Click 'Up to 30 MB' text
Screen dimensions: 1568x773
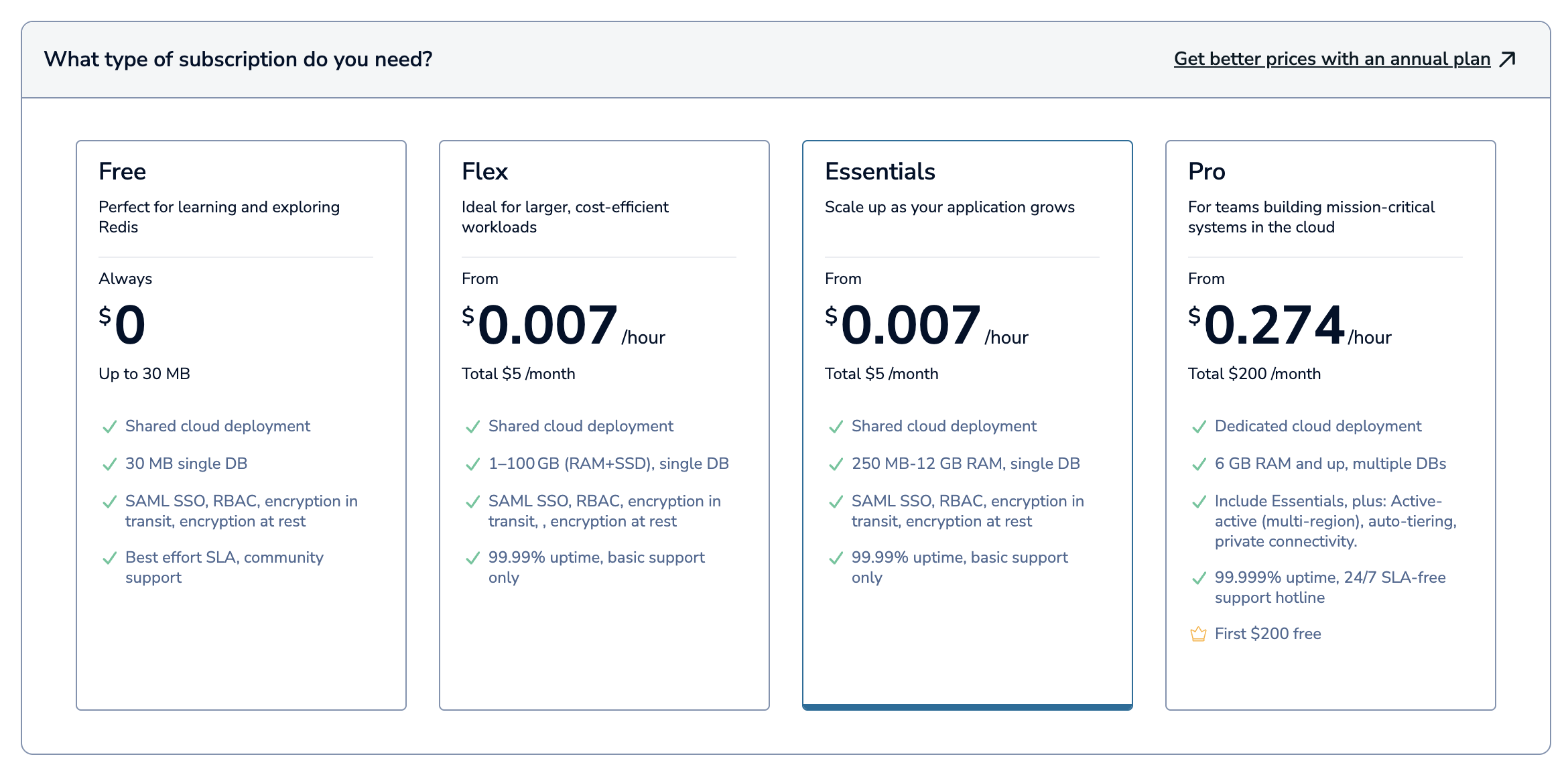tap(144, 374)
